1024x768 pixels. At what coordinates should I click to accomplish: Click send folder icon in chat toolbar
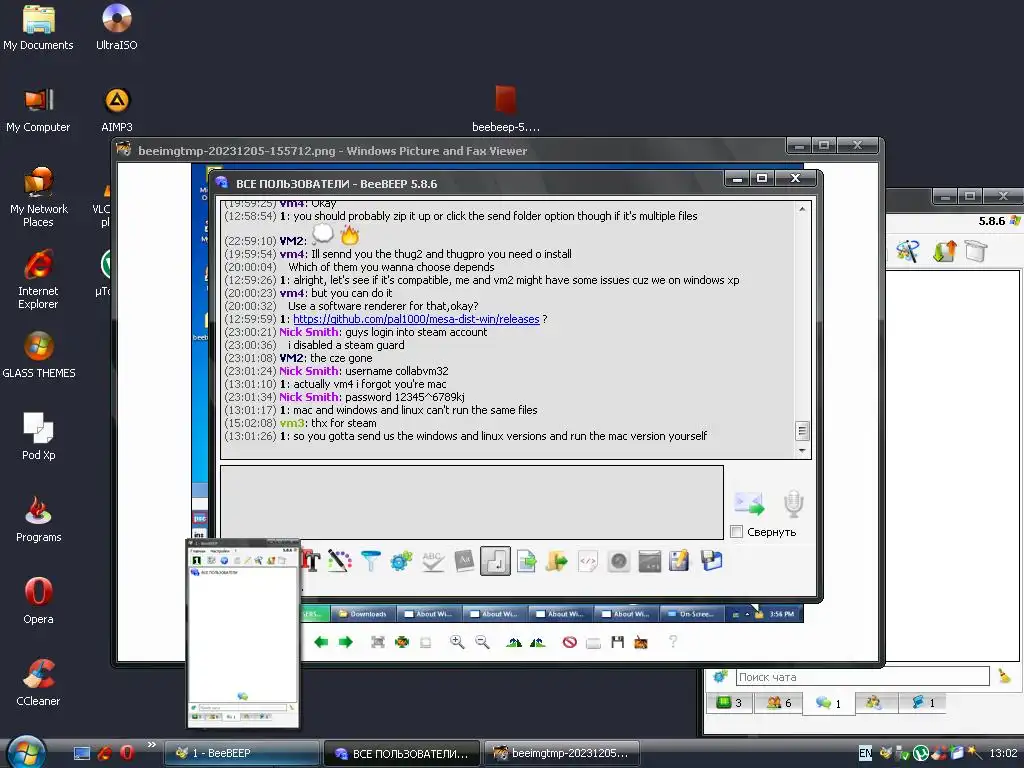point(556,561)
